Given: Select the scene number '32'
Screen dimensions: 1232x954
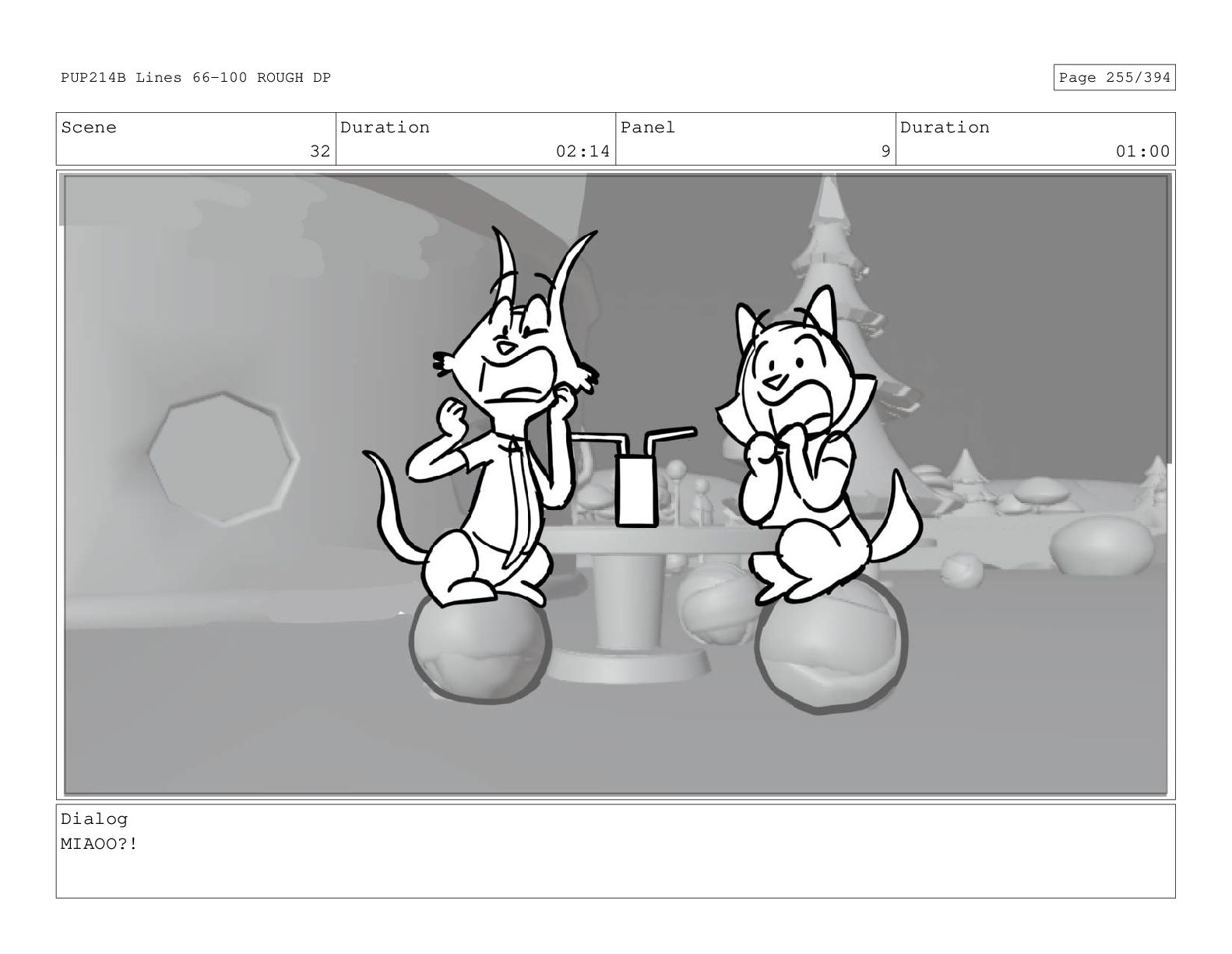Looking at the screenshot, I should point(320,151).
